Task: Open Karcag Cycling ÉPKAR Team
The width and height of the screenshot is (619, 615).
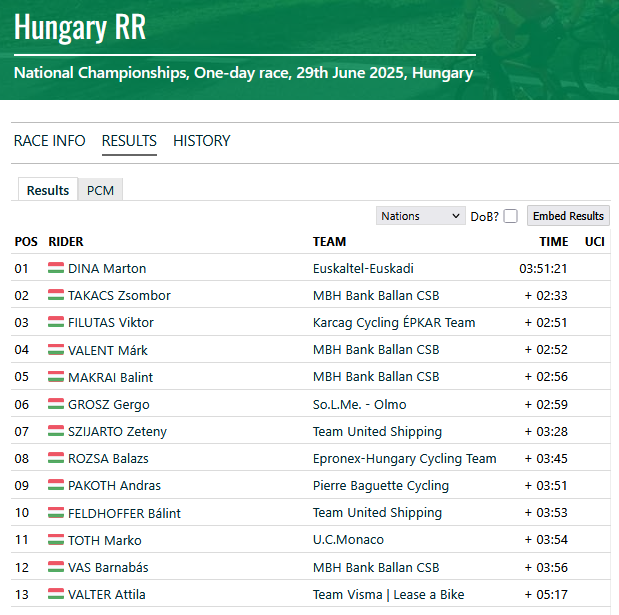Action: 394,322
